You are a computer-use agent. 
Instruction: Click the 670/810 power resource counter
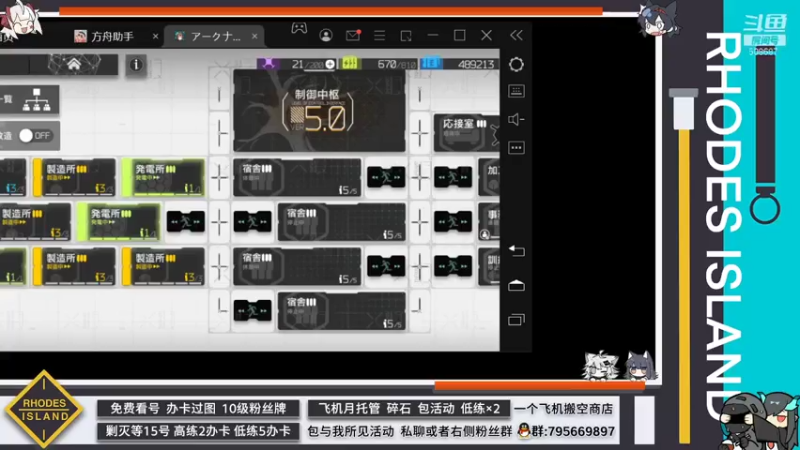[x=379, y=64]
